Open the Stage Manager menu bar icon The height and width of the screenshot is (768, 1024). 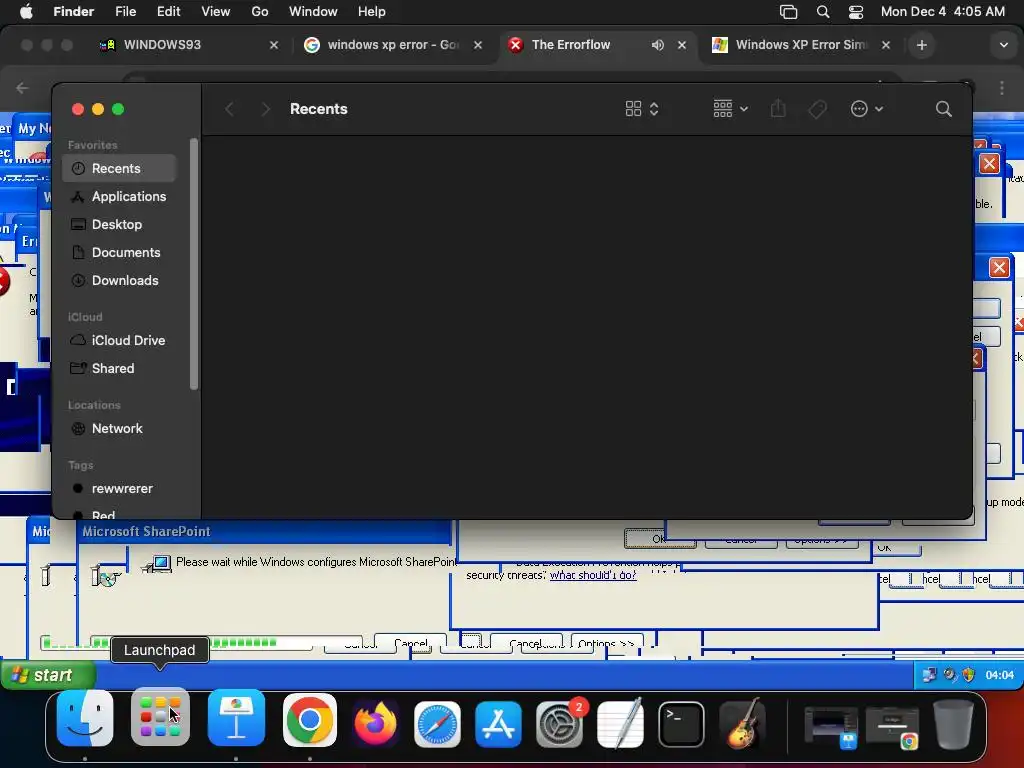[788, 12]
